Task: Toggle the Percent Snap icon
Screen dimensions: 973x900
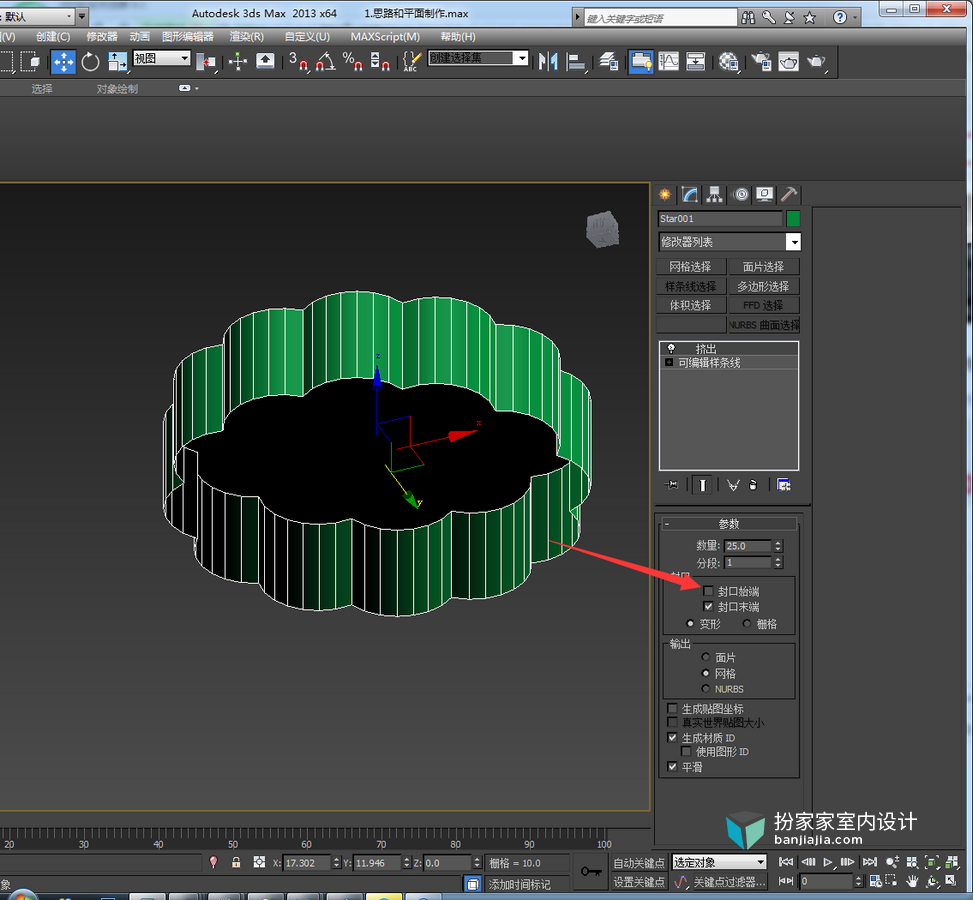Action: [x=352, y=61]
